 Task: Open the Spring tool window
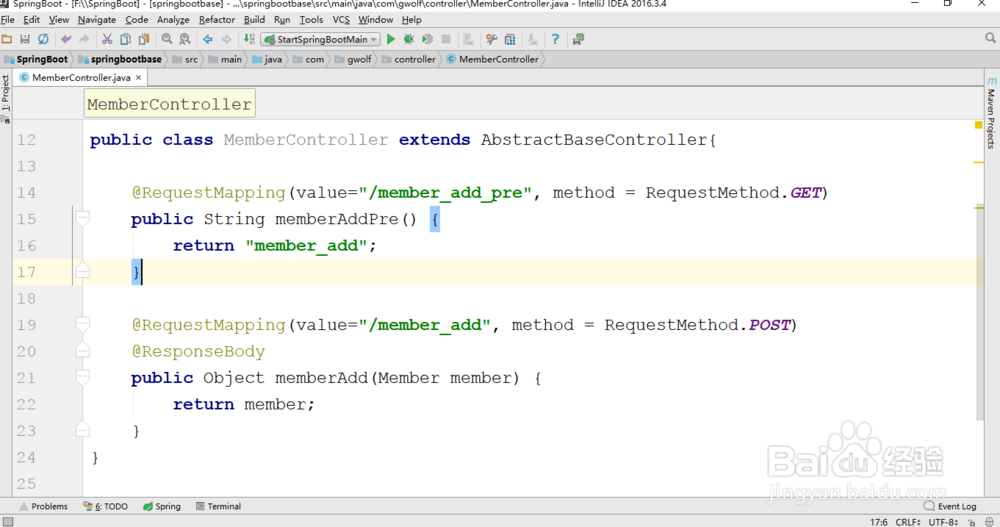point(162,507)
